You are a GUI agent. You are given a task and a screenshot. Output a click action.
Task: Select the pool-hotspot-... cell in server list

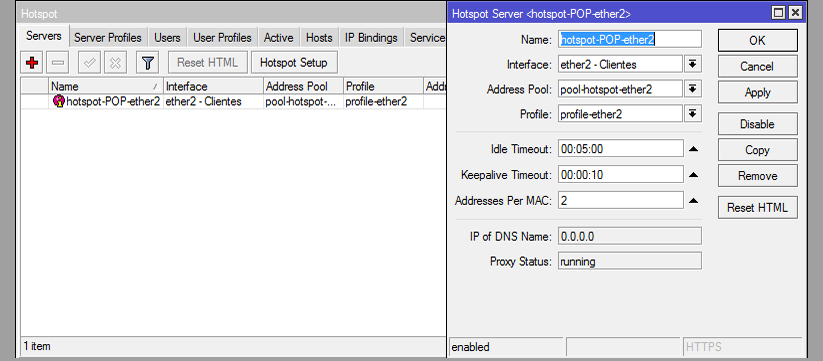[303, 102]
